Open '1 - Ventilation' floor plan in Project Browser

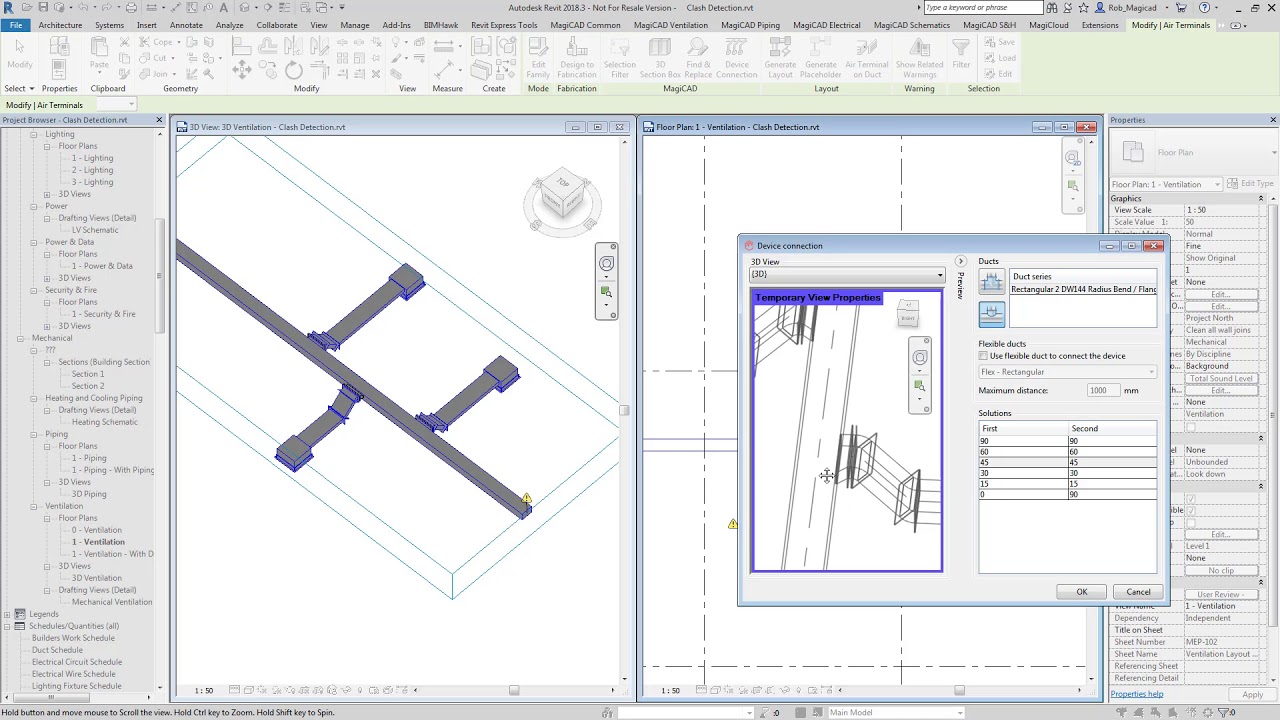coord(98,542)
